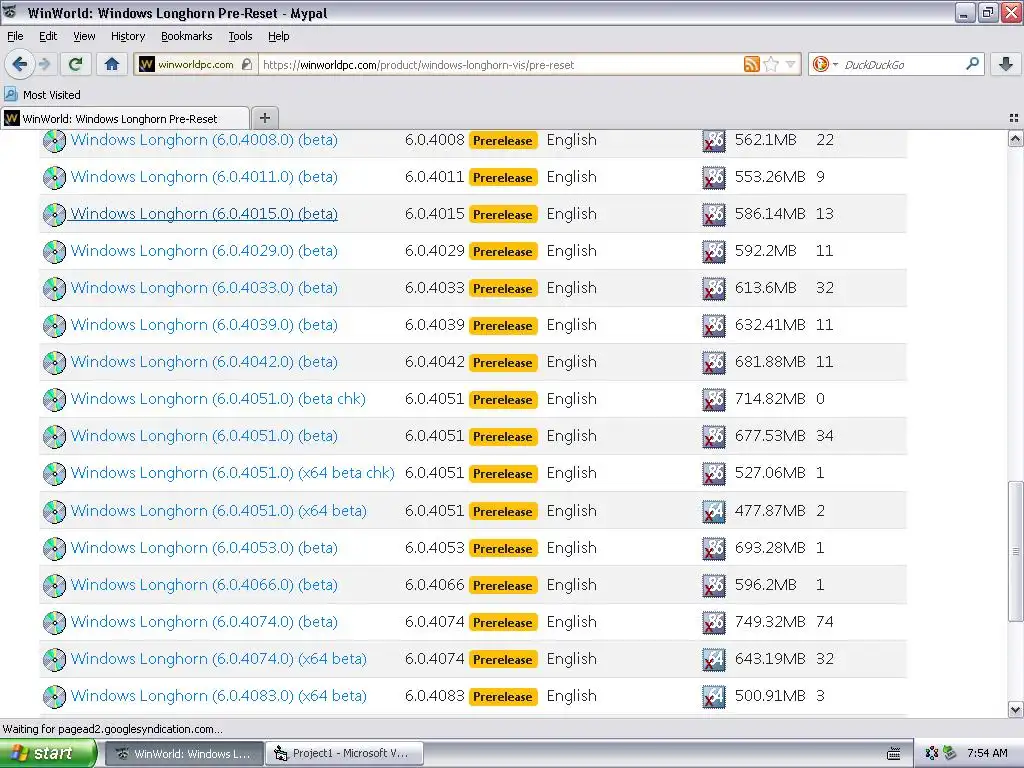Open Windows Longhorn (6.0.4051.0) (x64 beta chk) link

coord(232,473)
